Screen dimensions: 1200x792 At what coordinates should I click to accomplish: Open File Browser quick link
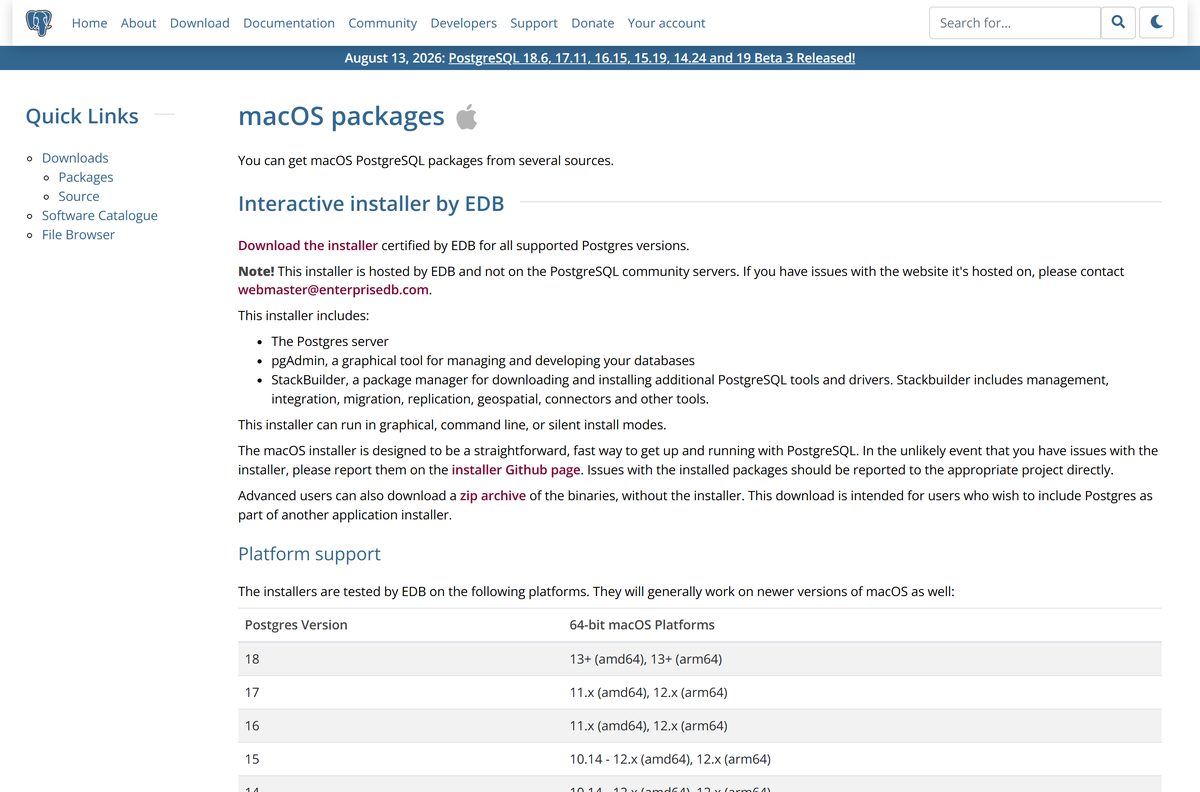pos(78,234)
